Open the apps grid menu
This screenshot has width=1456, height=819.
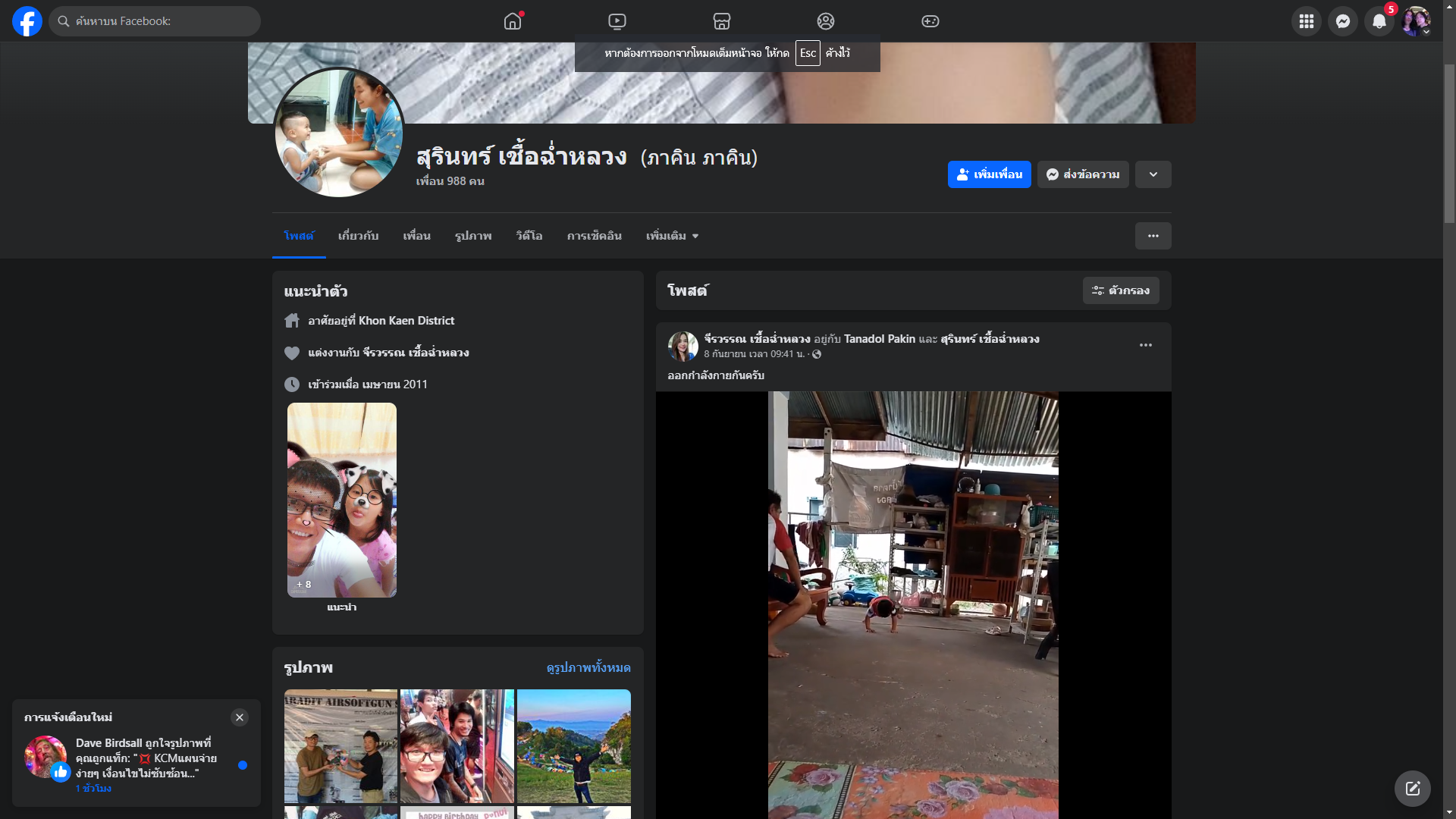pyautogui.click(x=1307, y=21)
